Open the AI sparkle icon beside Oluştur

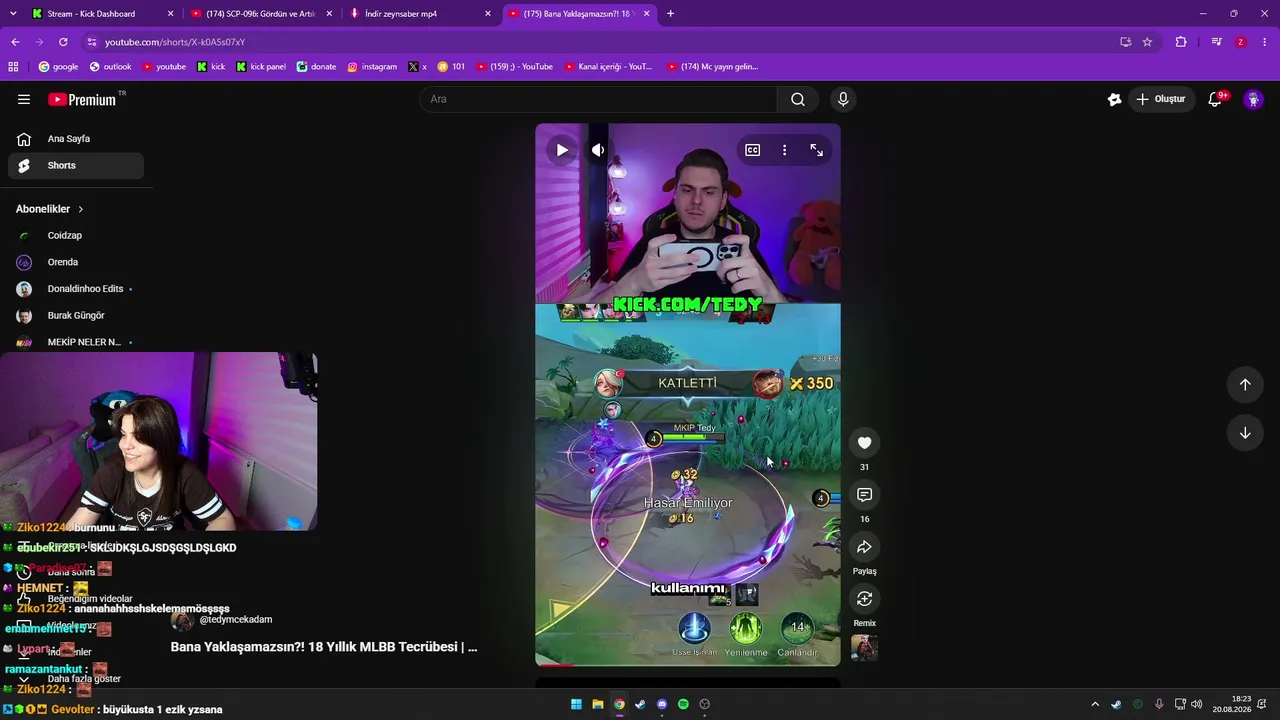coord(1115,99)
